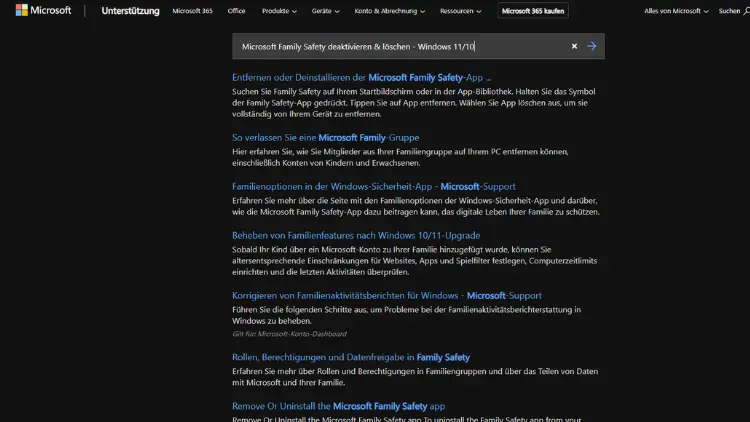Expand the Alles von Microsoft dropdown
Screen dimensions: 750x422
[676, 11]
